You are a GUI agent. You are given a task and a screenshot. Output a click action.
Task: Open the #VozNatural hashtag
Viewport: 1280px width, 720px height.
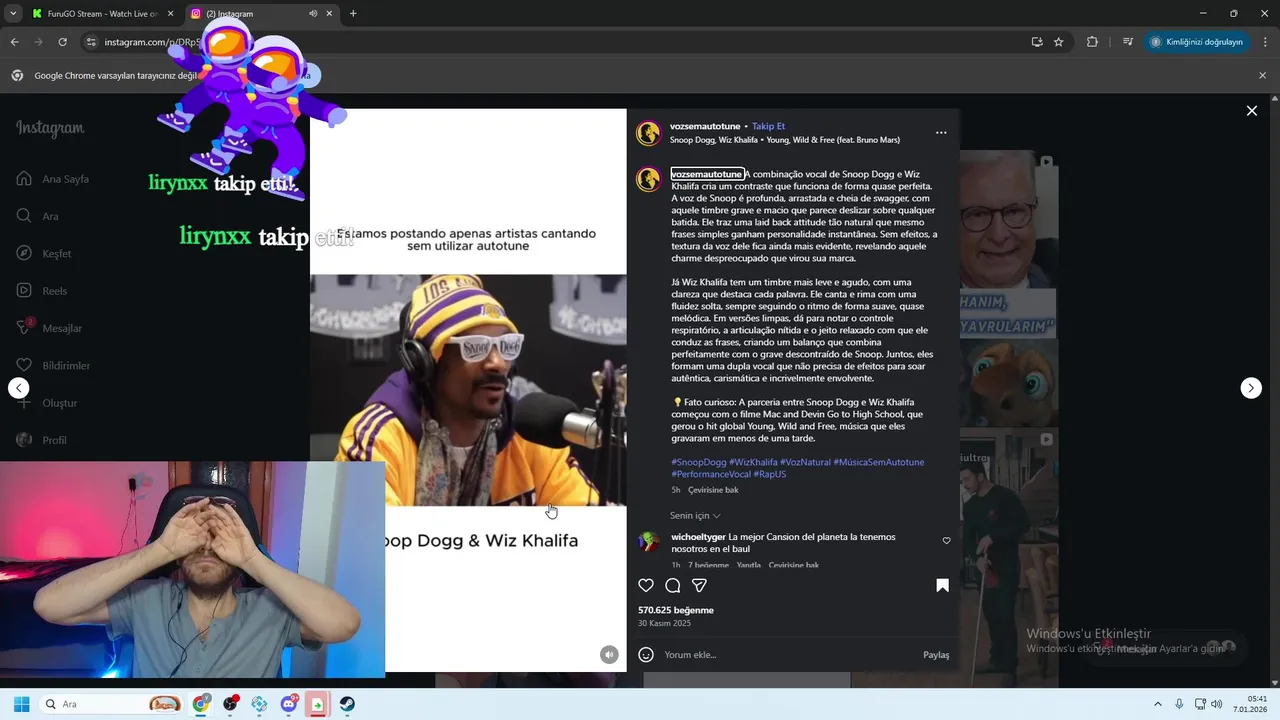[x=805, y=462]
